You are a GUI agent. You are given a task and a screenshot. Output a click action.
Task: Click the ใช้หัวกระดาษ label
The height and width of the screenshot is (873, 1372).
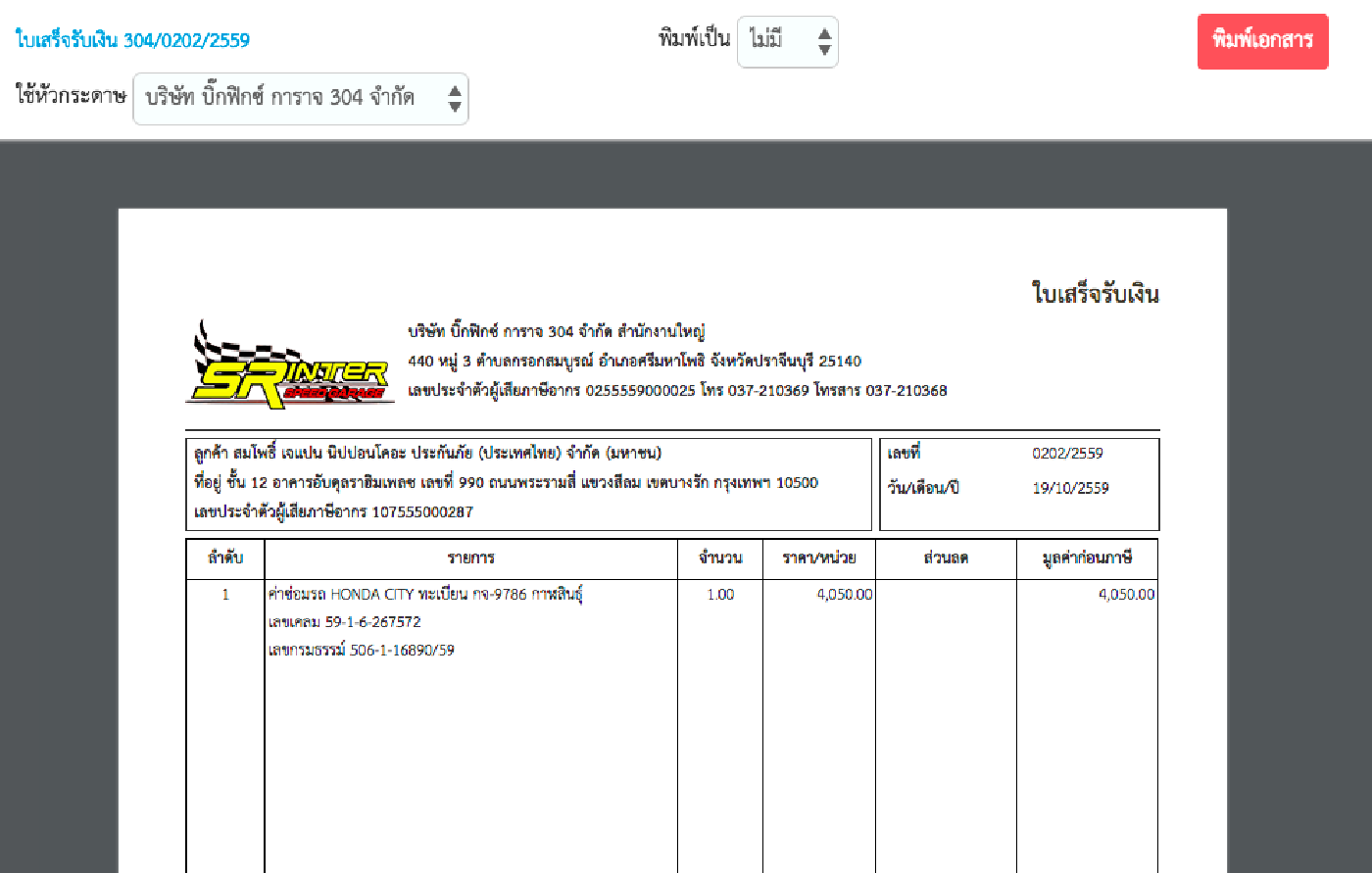(x=71, y=96)
